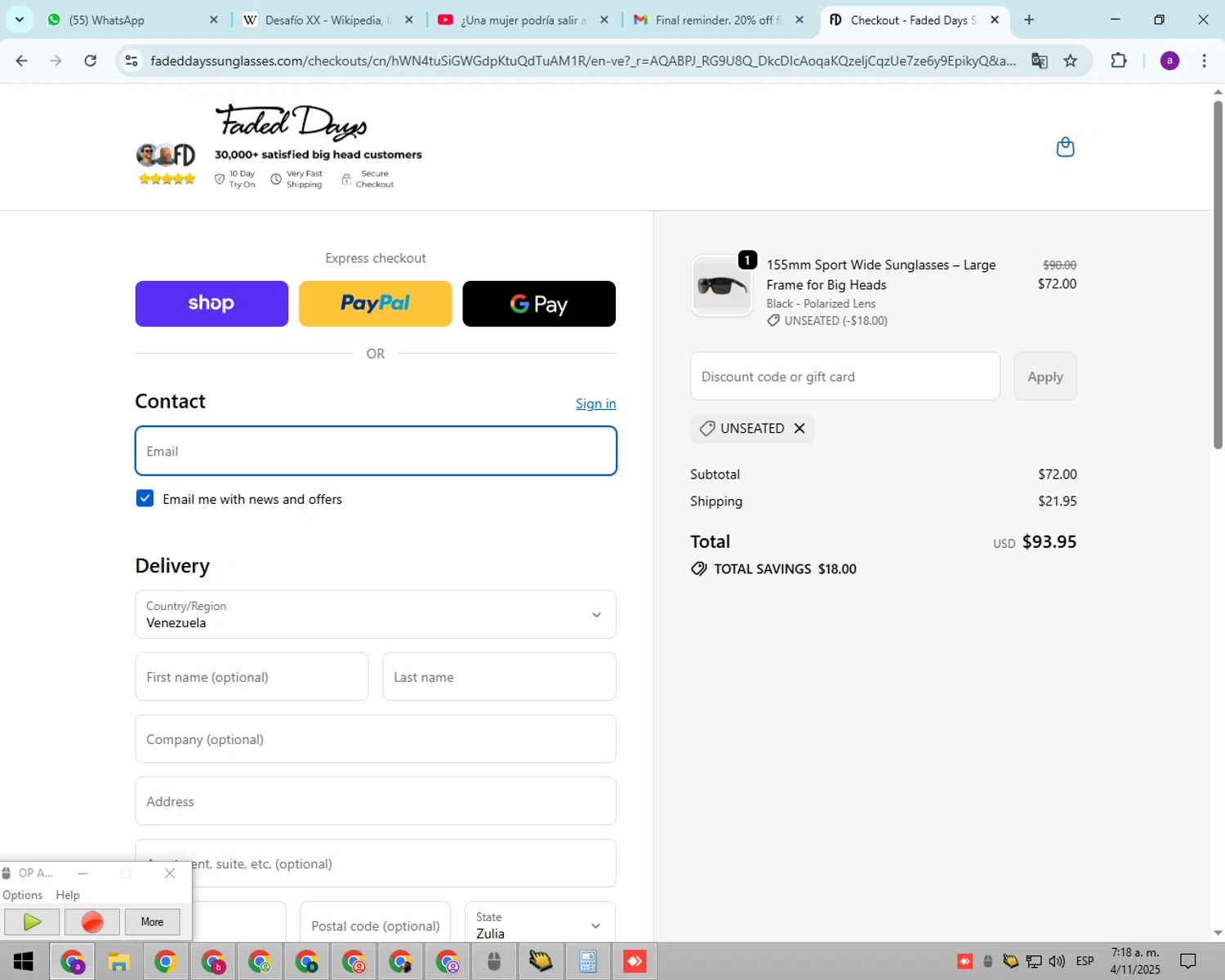Open the browser extensions puzzle icon
The image size is (1225, 980).
coord(1119,60)
